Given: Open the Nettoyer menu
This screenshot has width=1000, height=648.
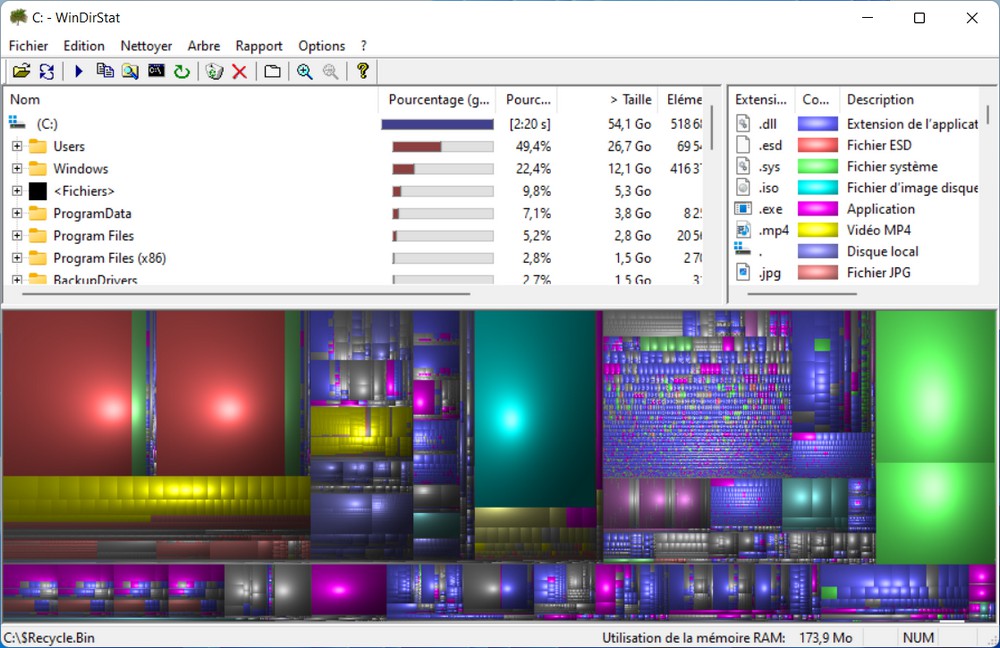Looking at the screenshot, I should 146,46.
